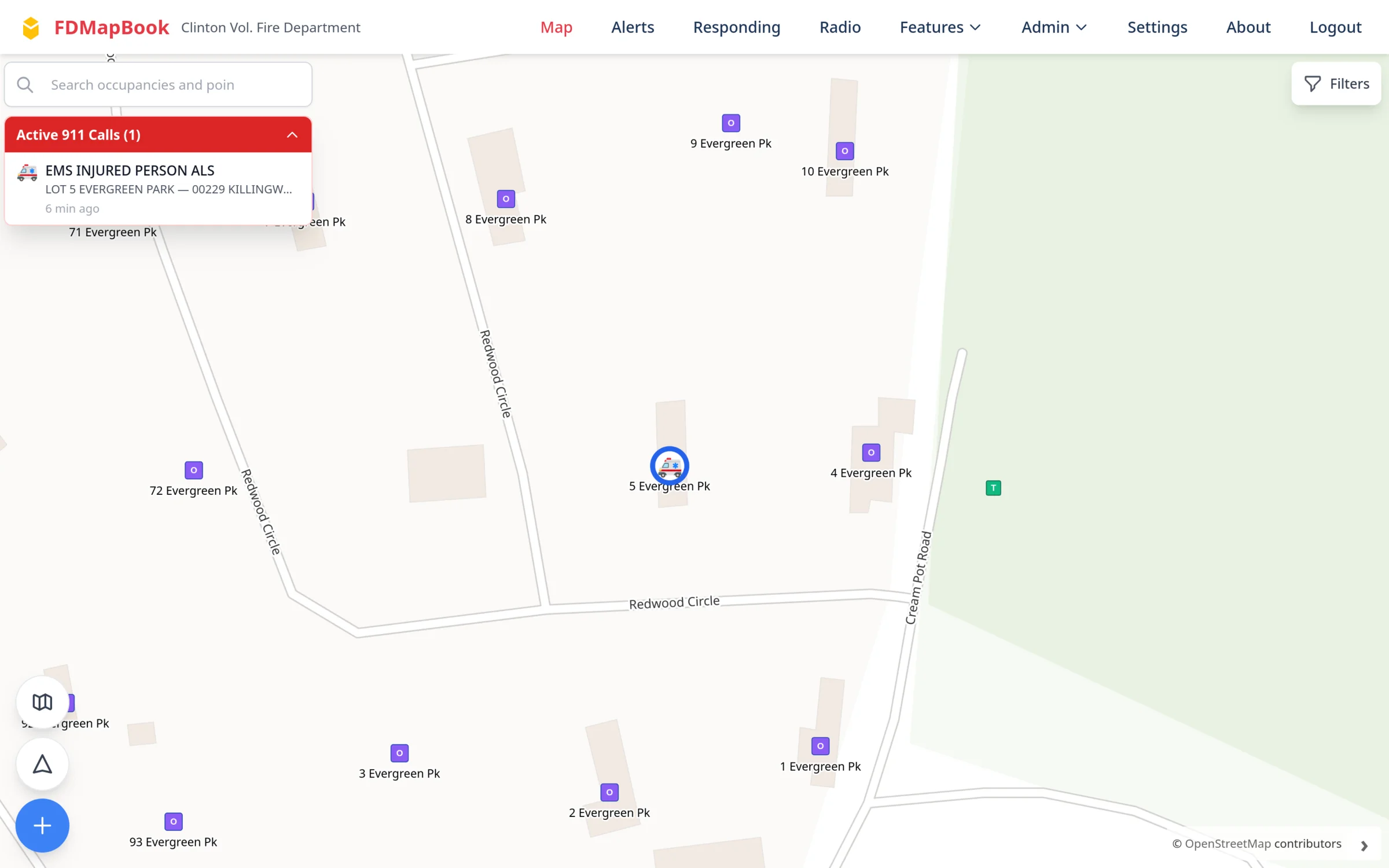Viewport: 1389px width, 868px height.
Task: Select the 4 Evergreen Pk purple marker
Action: click(x=871, y=453)
